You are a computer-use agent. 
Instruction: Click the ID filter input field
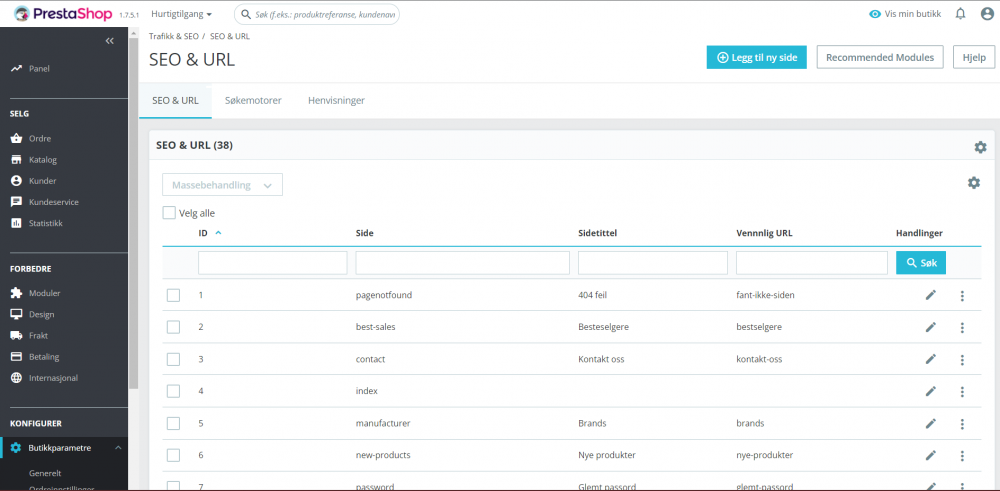[273, 263]
